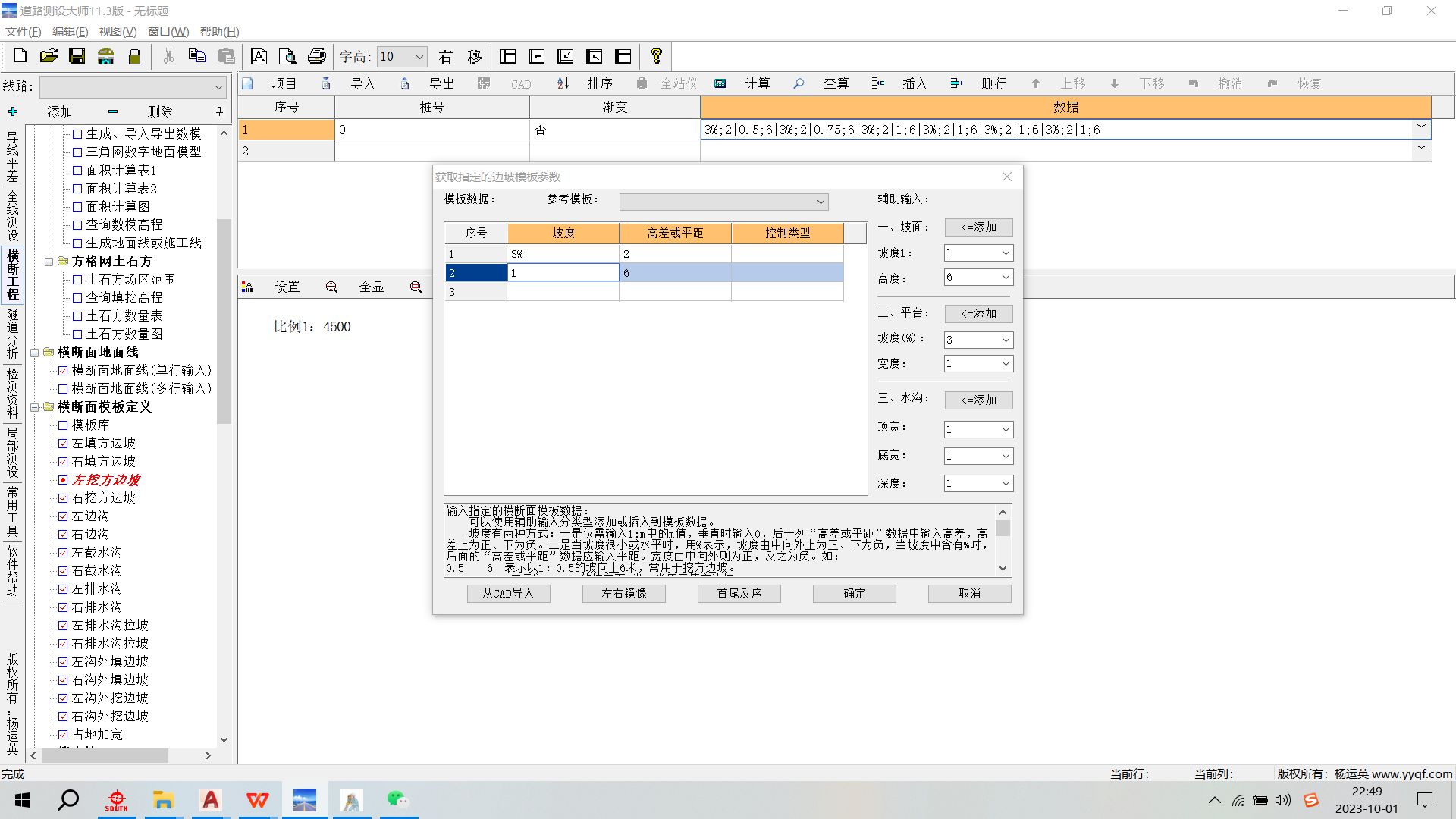This screenshot has width=1456, height=819.
Task: Click the lock icon in toolbar
Action: point(134,56)
